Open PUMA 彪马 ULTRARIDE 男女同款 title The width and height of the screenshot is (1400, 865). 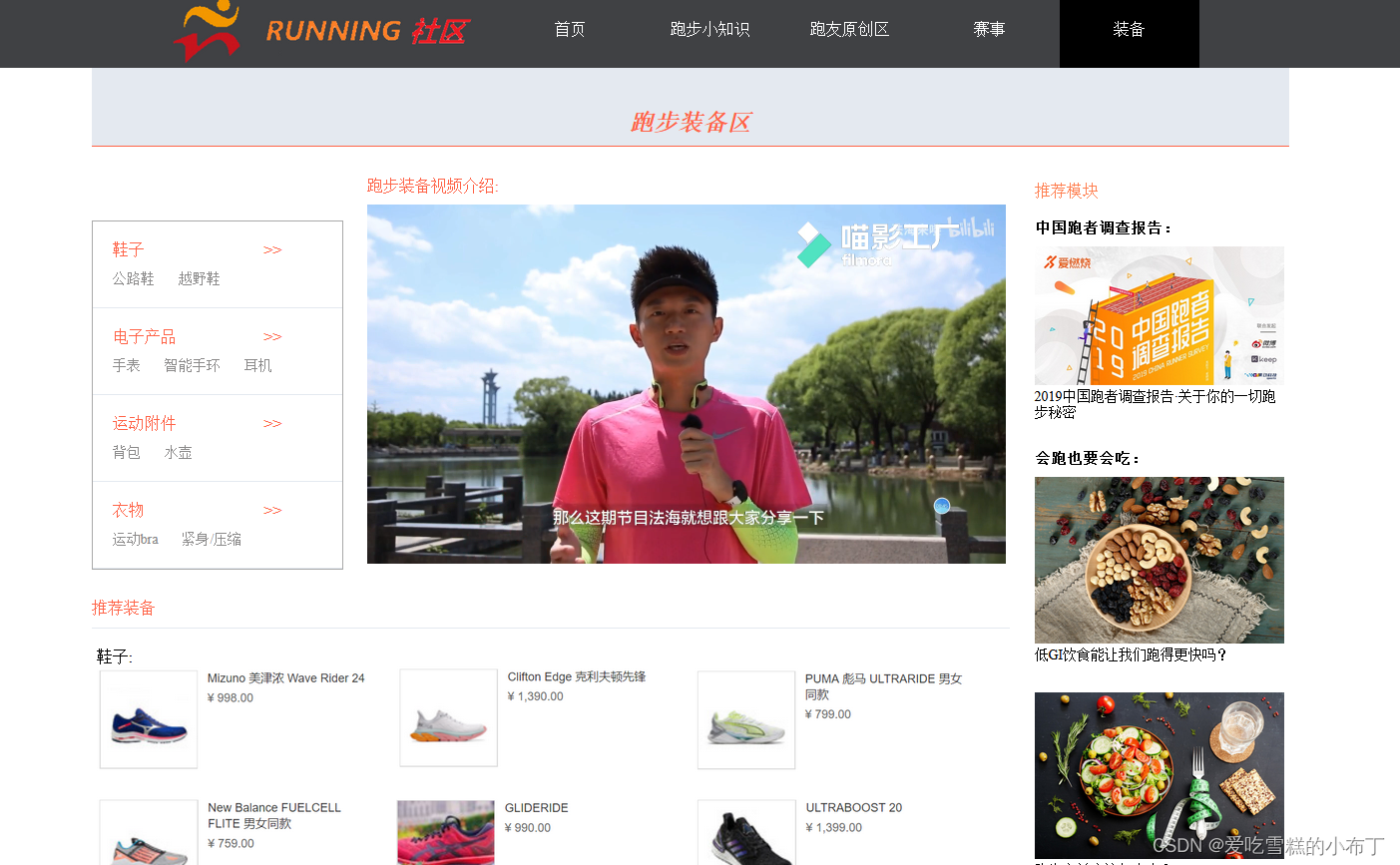(x=884, y=686)
